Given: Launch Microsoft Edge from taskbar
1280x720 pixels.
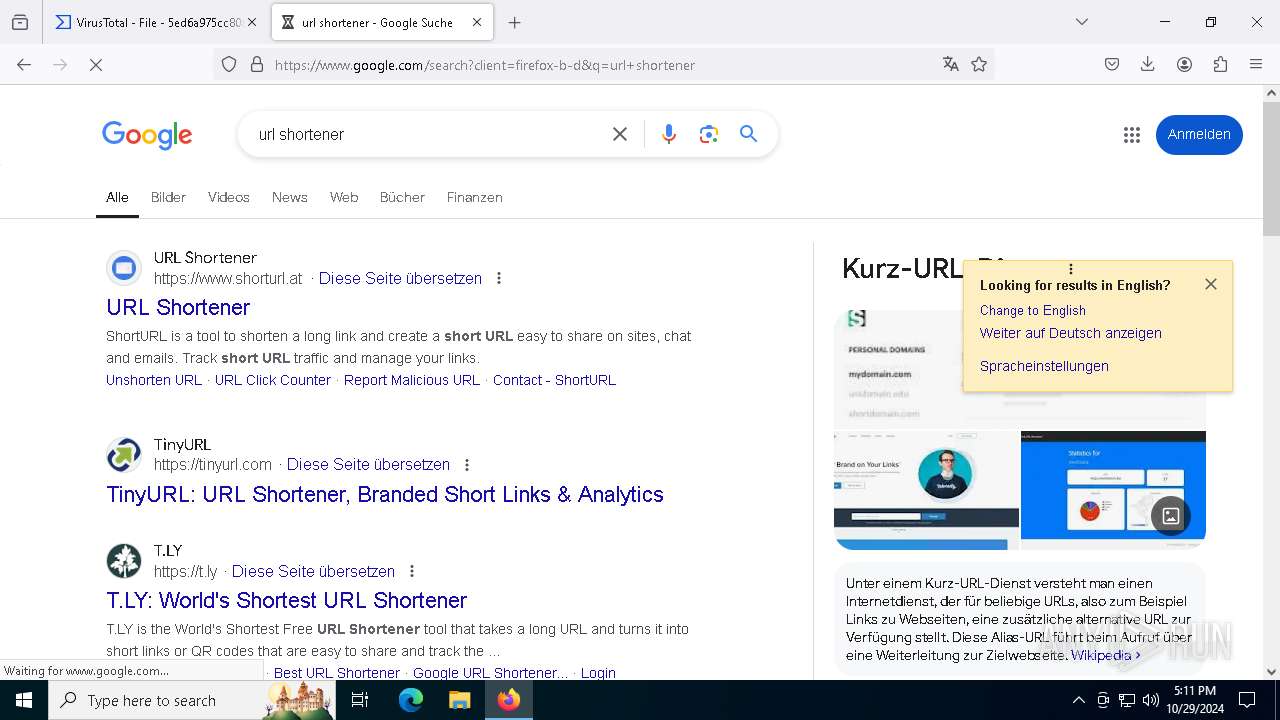Looking at the screenshot, I should [x=411, y=700].
